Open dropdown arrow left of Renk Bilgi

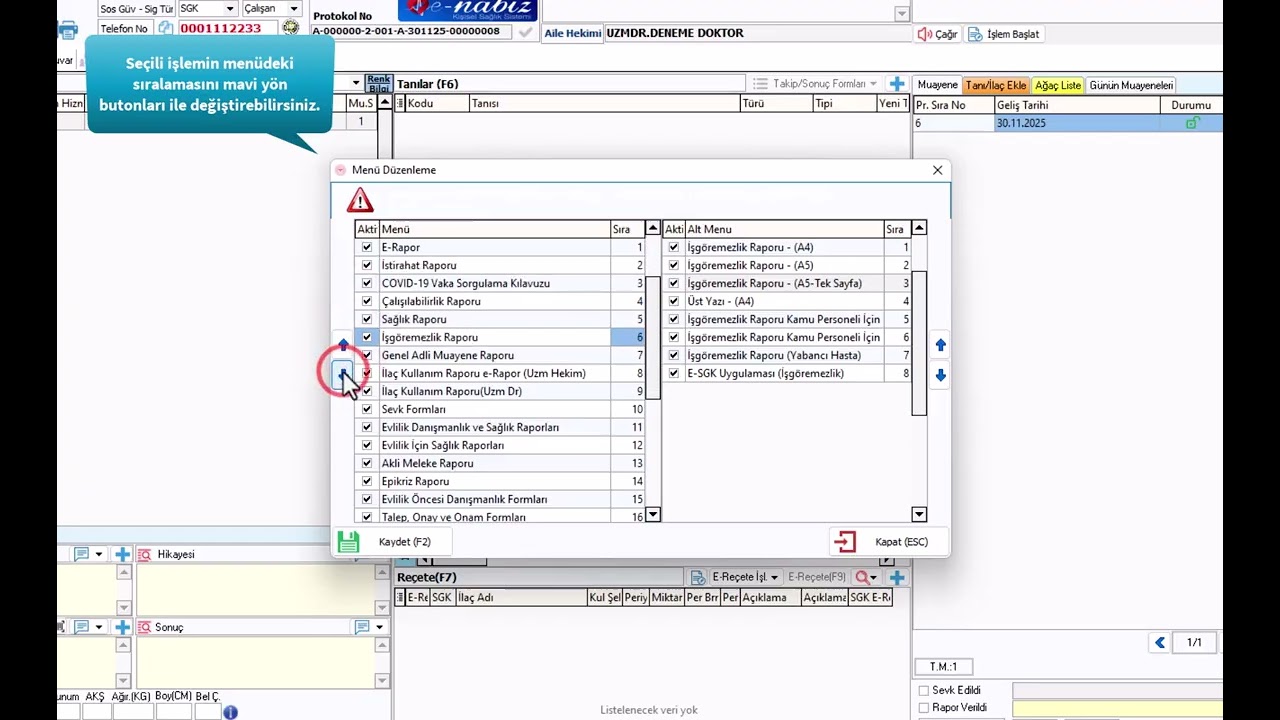(355, 83)
